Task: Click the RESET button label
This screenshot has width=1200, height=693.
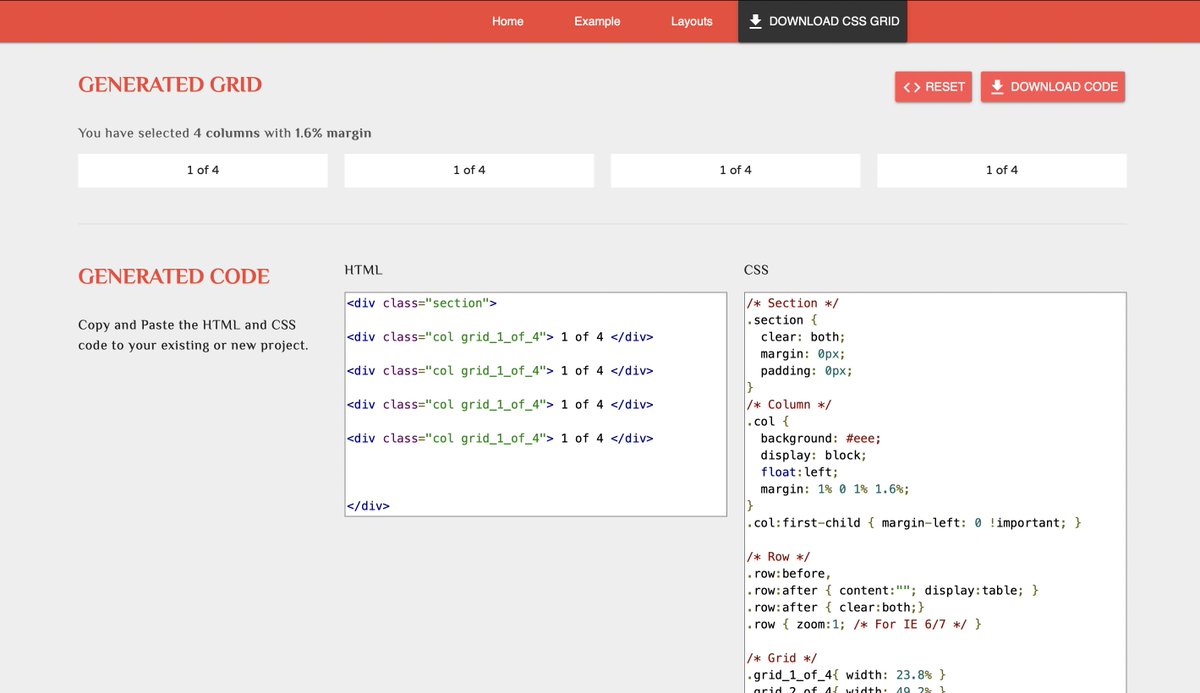Action: click(945, 87)
